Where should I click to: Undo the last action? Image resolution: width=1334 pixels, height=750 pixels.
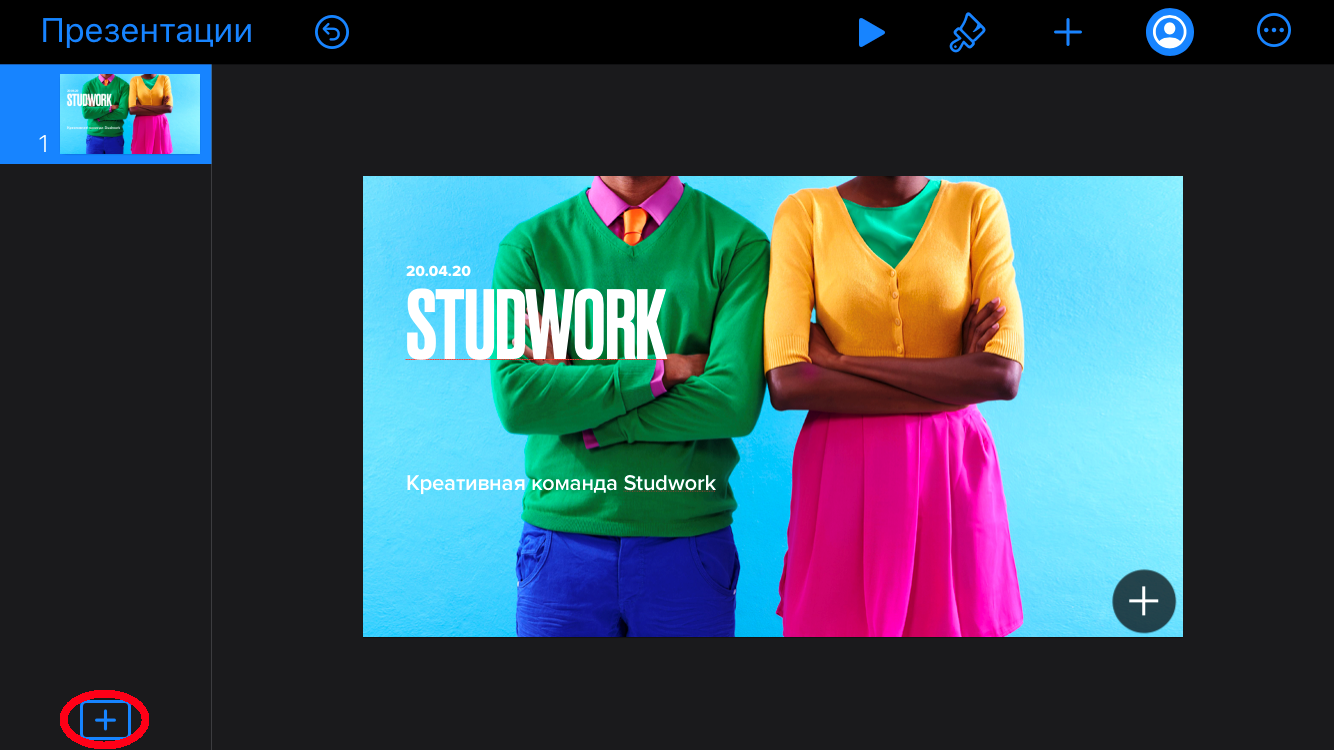pos(332,32)
